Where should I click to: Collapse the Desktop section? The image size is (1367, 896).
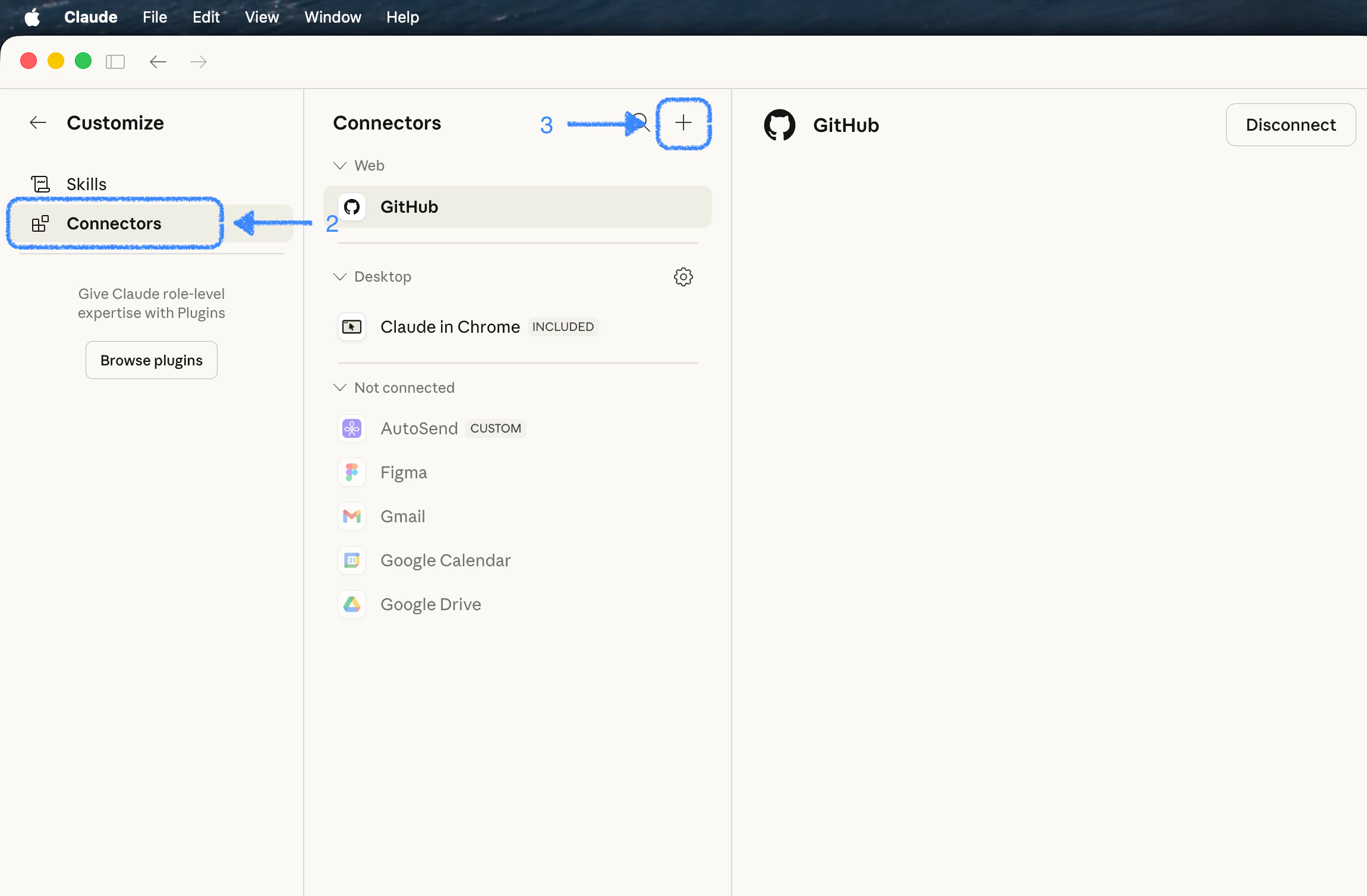(x=340, y=277)
